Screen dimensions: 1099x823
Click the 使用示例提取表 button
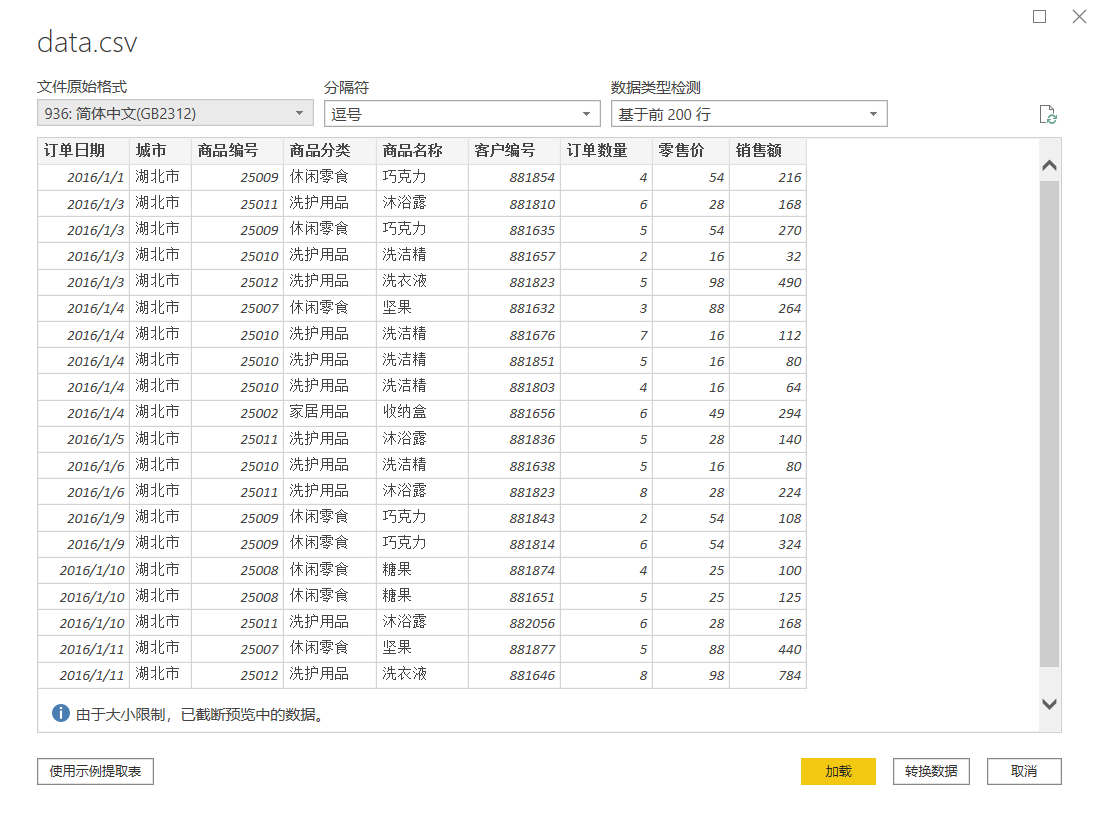tap(95, 771)
